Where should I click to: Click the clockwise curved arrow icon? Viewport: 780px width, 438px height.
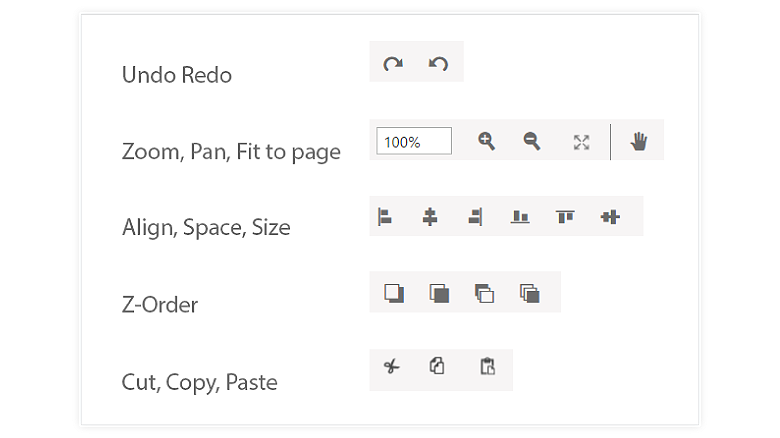point(393,64)
